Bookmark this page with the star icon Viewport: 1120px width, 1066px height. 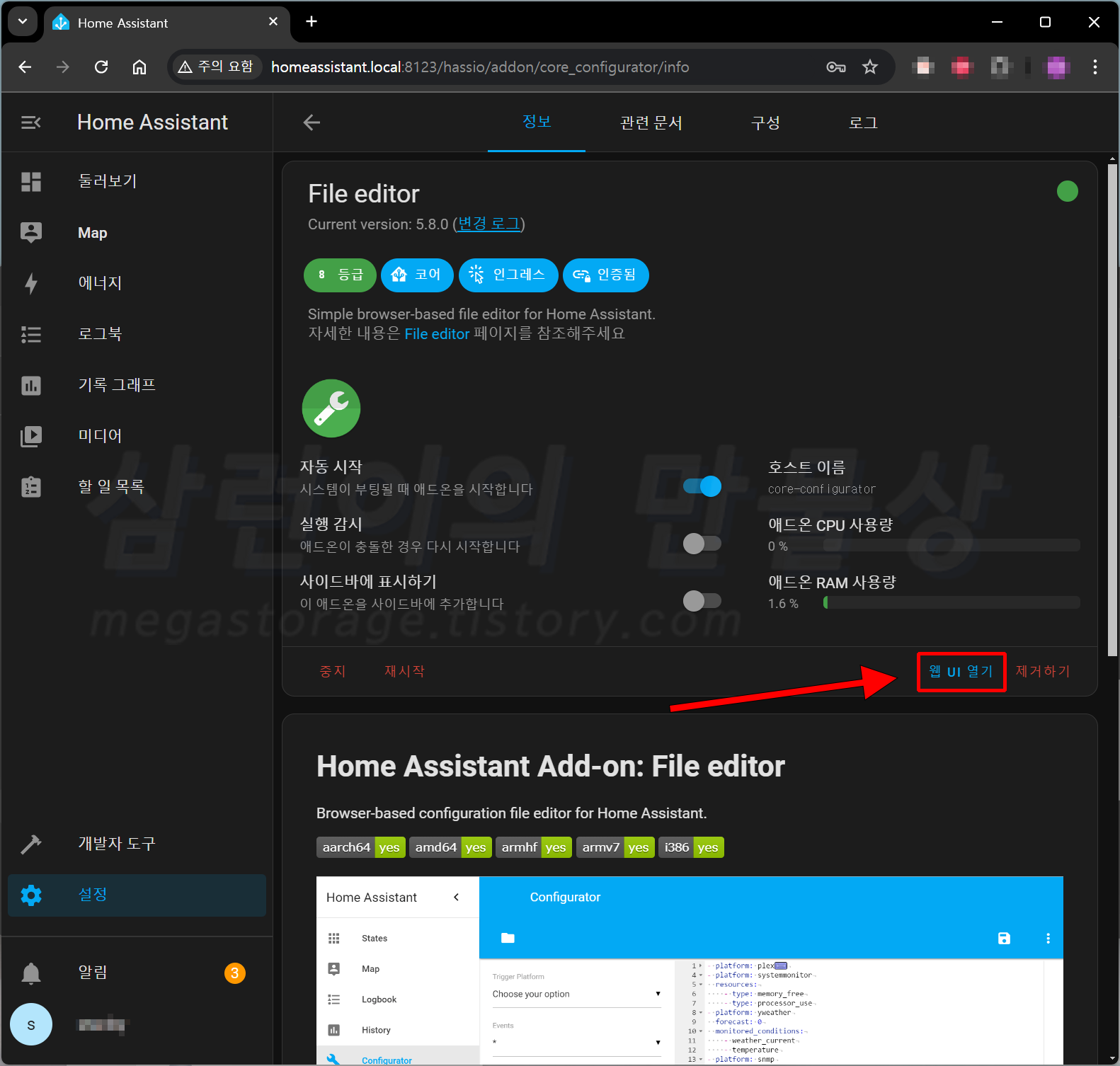click(870, 67)
